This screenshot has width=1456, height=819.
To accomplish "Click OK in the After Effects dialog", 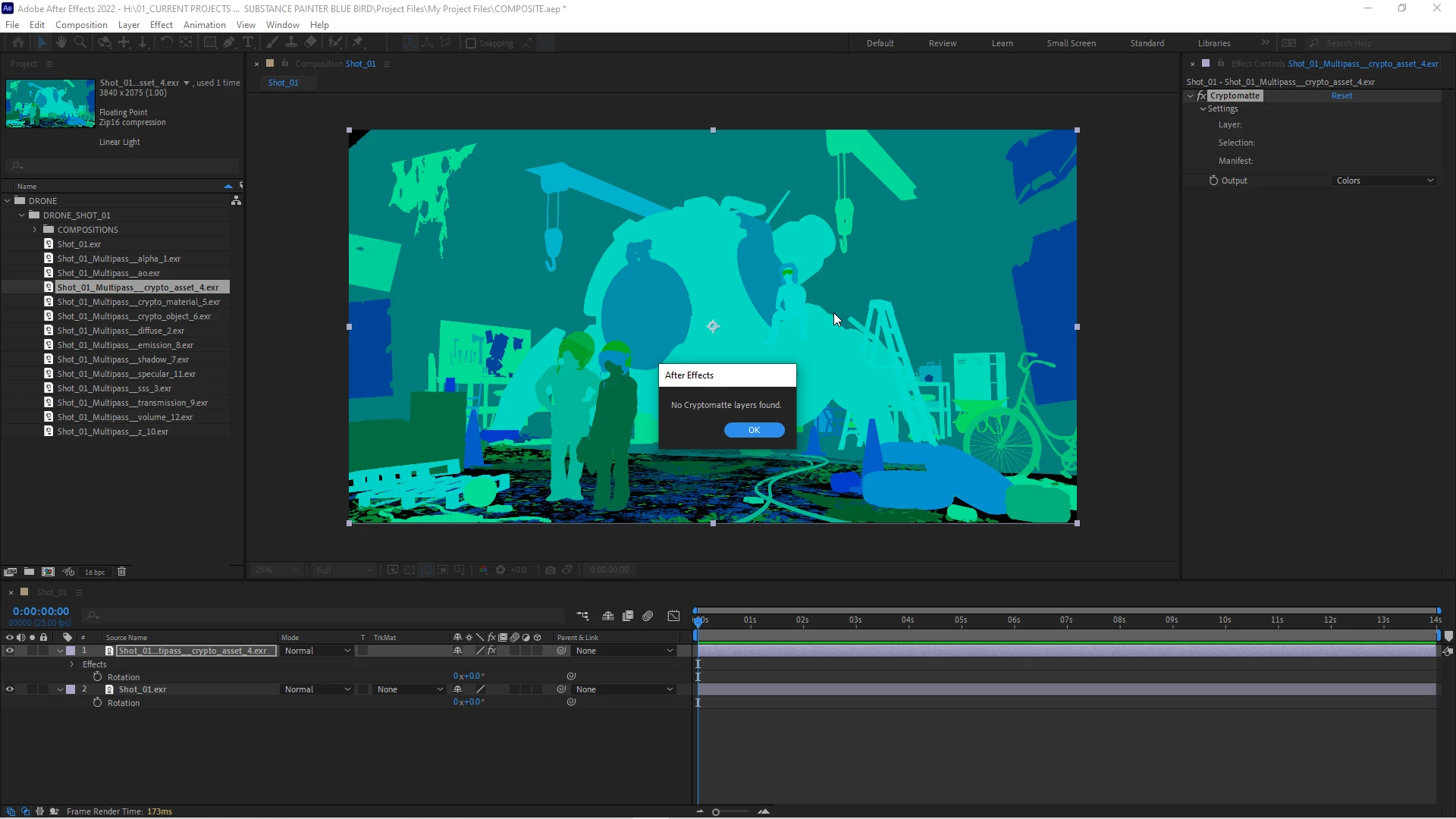I will [x=754, y=430].
